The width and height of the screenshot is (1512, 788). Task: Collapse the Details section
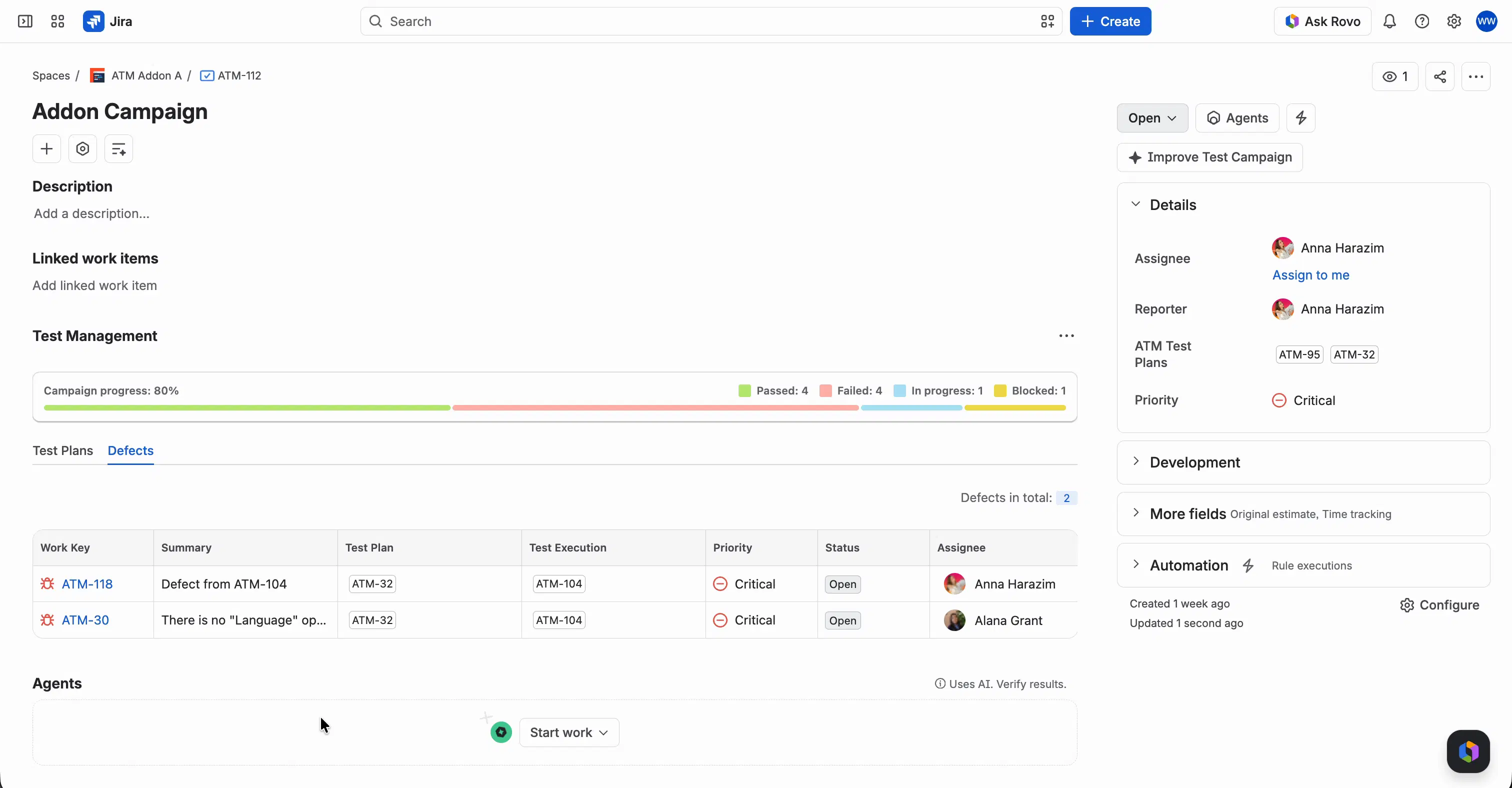point(1136,204)
